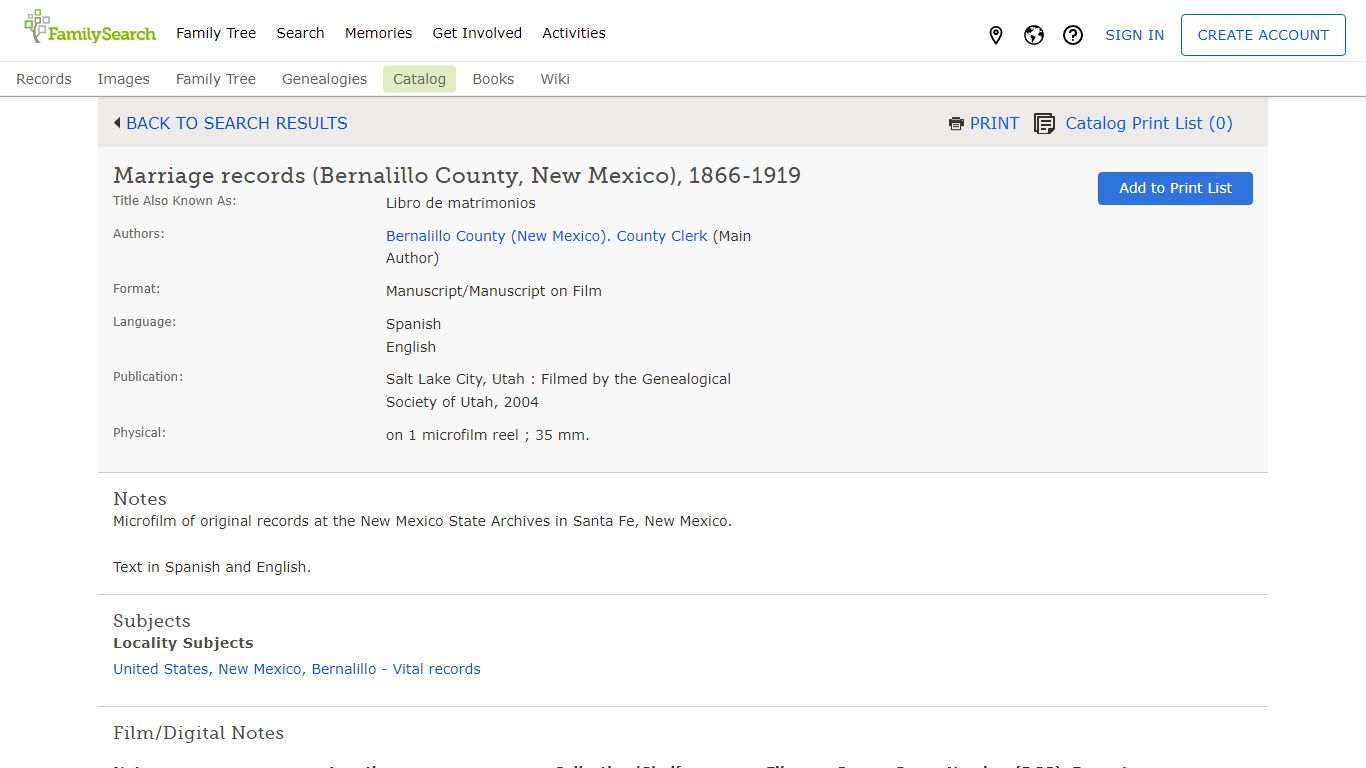The height and width of the screenshot is (768, 1366).
Task: Click the printer icon next to PRINT
Action: pos(956,124)
